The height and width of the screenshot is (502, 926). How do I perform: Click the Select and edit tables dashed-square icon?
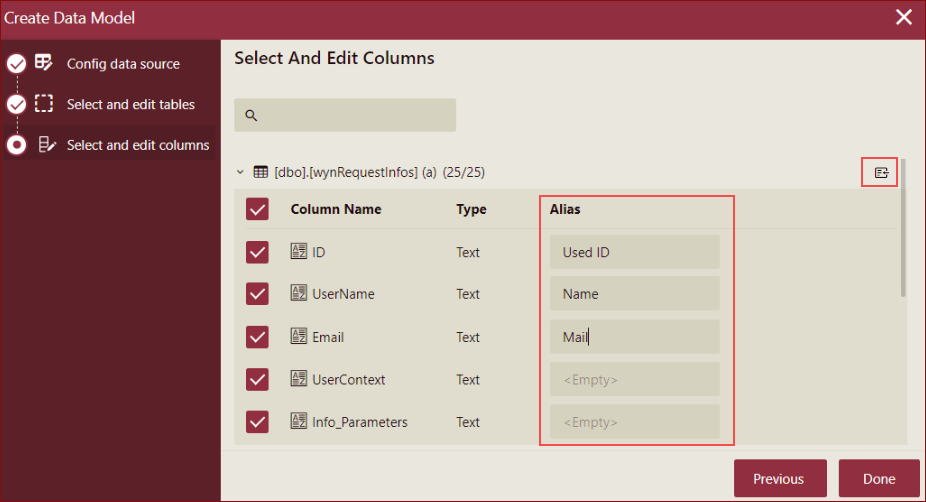point(44,103)
